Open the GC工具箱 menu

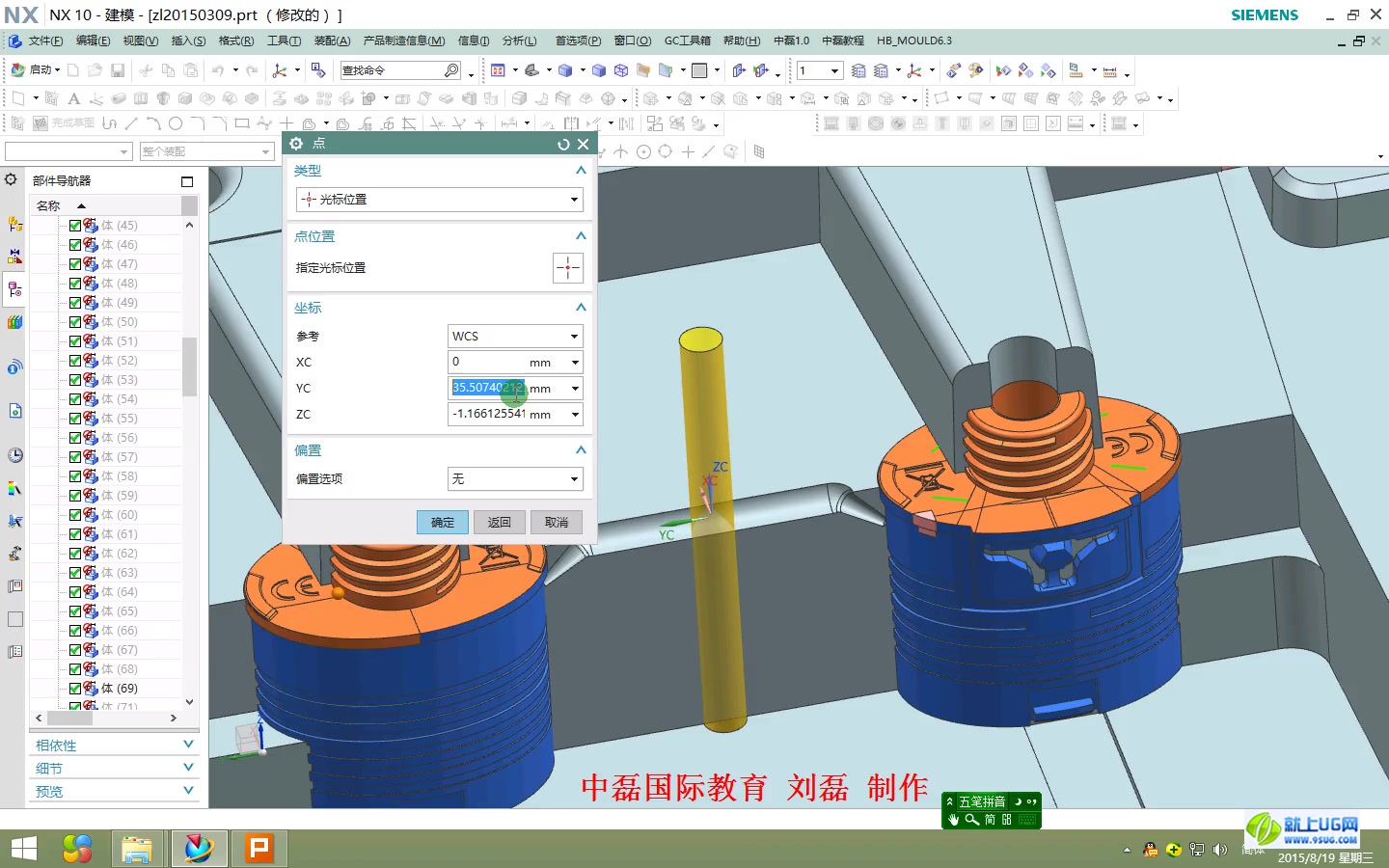coord(687,41)
